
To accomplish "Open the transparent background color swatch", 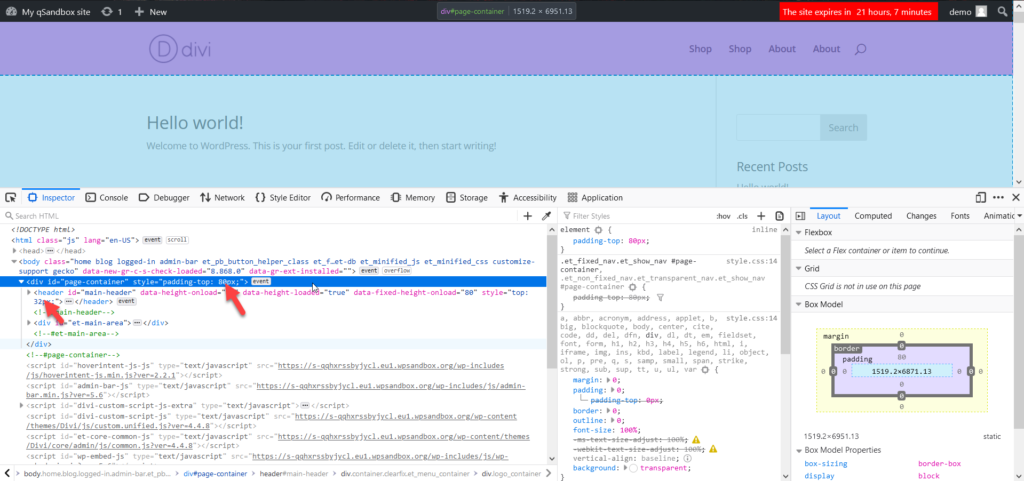I will [x=633, y=469].
